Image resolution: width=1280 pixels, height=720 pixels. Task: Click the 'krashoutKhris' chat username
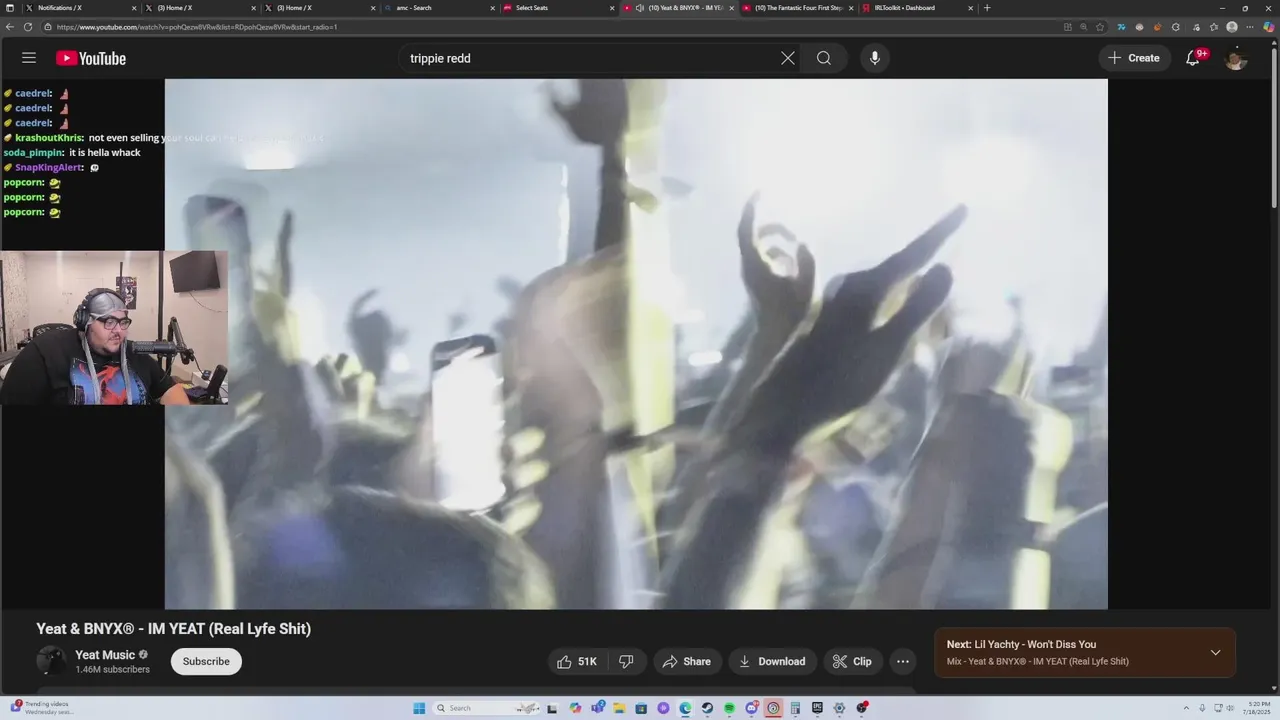[49, 138]
